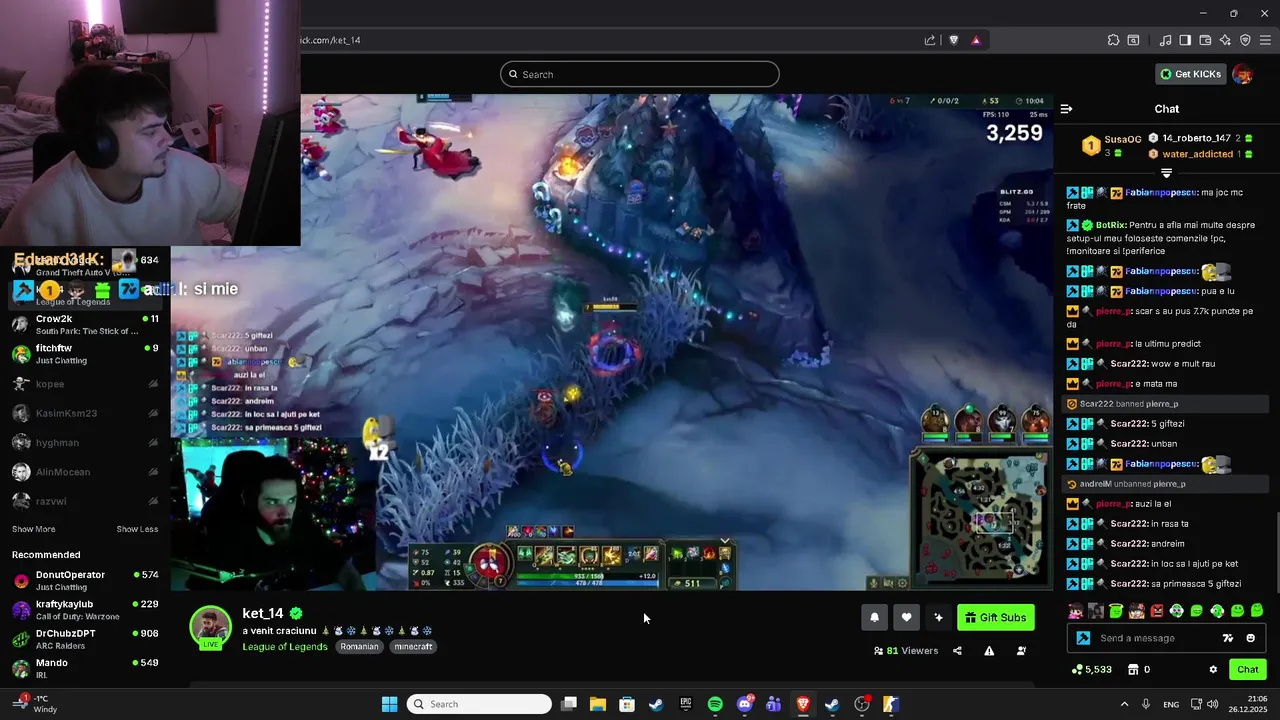Open the Gift Subs button

tap(995, 617)
